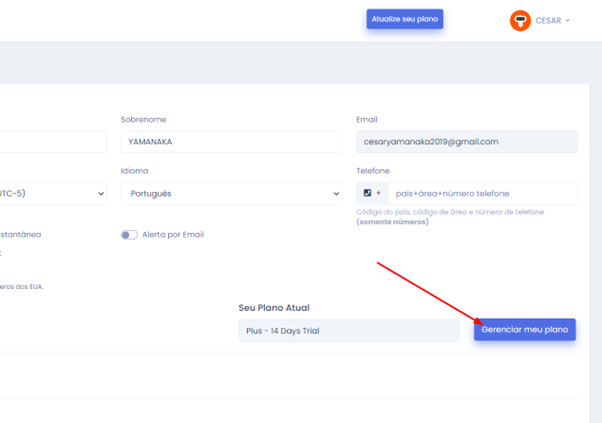Open the CESAR user account menu
The image size is (602, 423).
548,20
